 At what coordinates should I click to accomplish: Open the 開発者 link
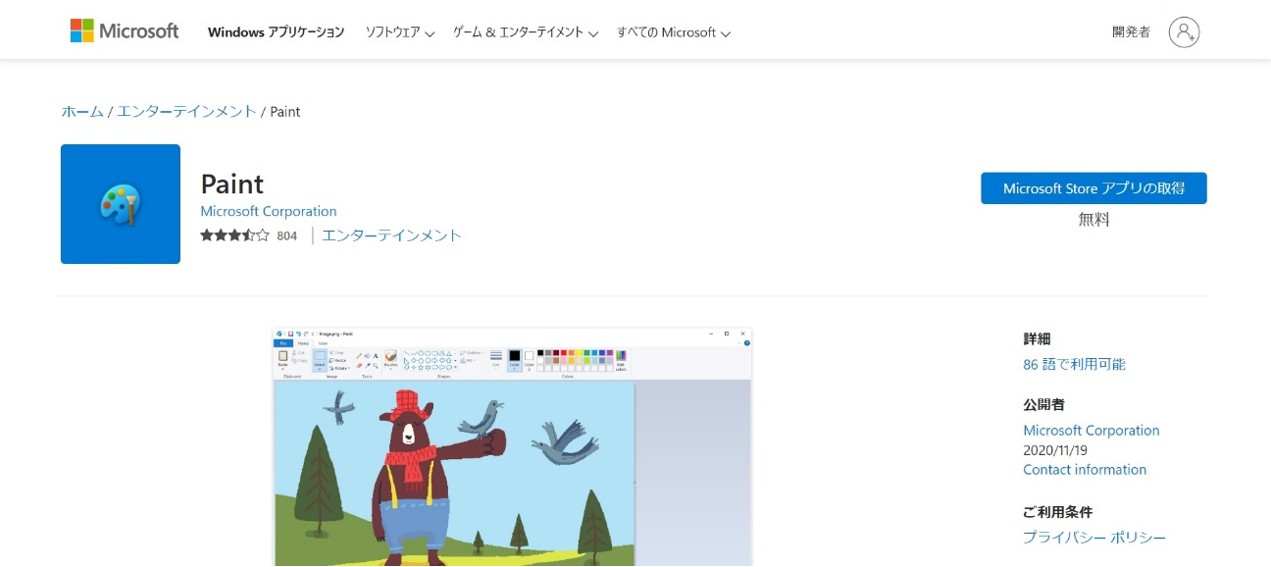pyautogui.click(x=1131, y=32)
